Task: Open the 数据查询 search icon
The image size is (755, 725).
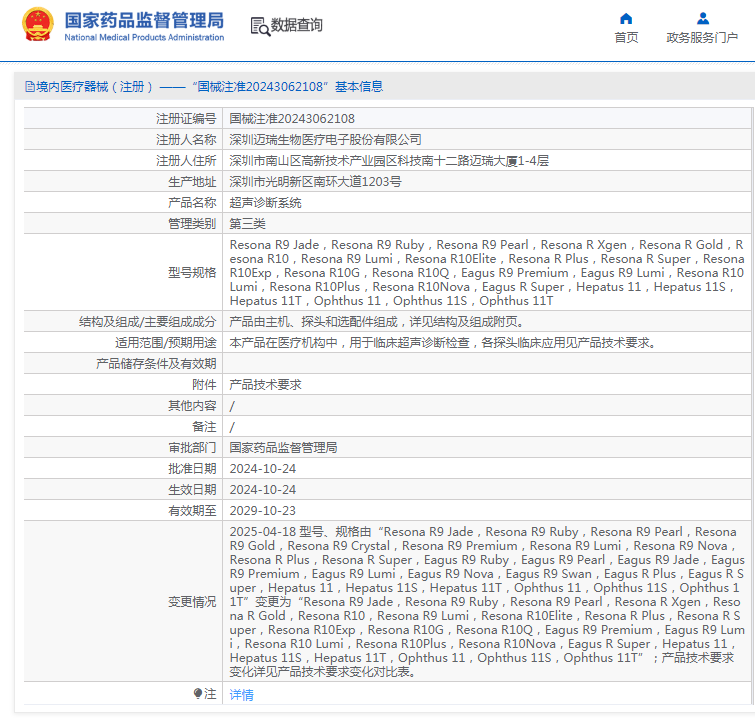Action: pyautogui.click(x=260, y=26)
